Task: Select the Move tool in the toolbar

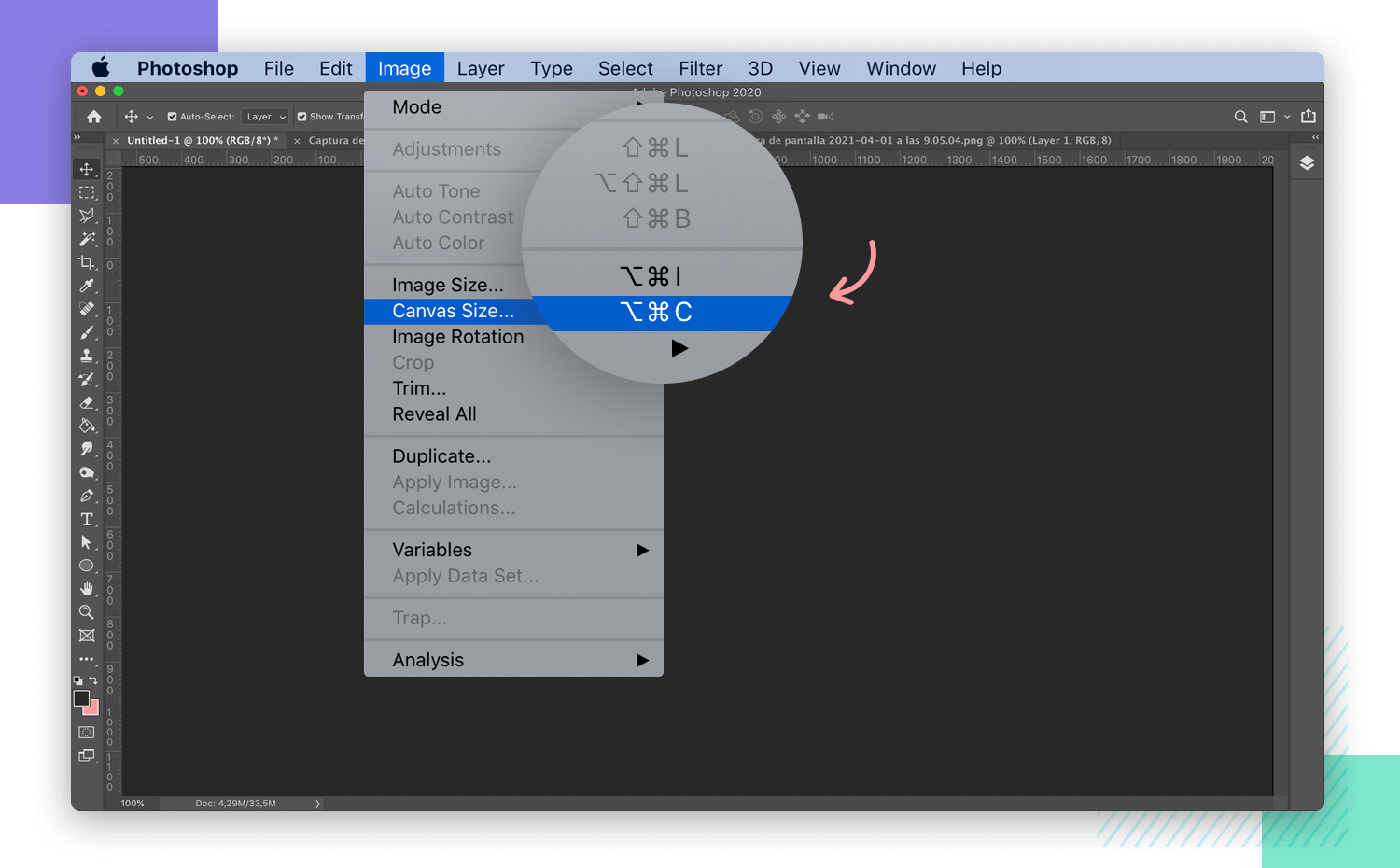Action: (x=87, y=169)
